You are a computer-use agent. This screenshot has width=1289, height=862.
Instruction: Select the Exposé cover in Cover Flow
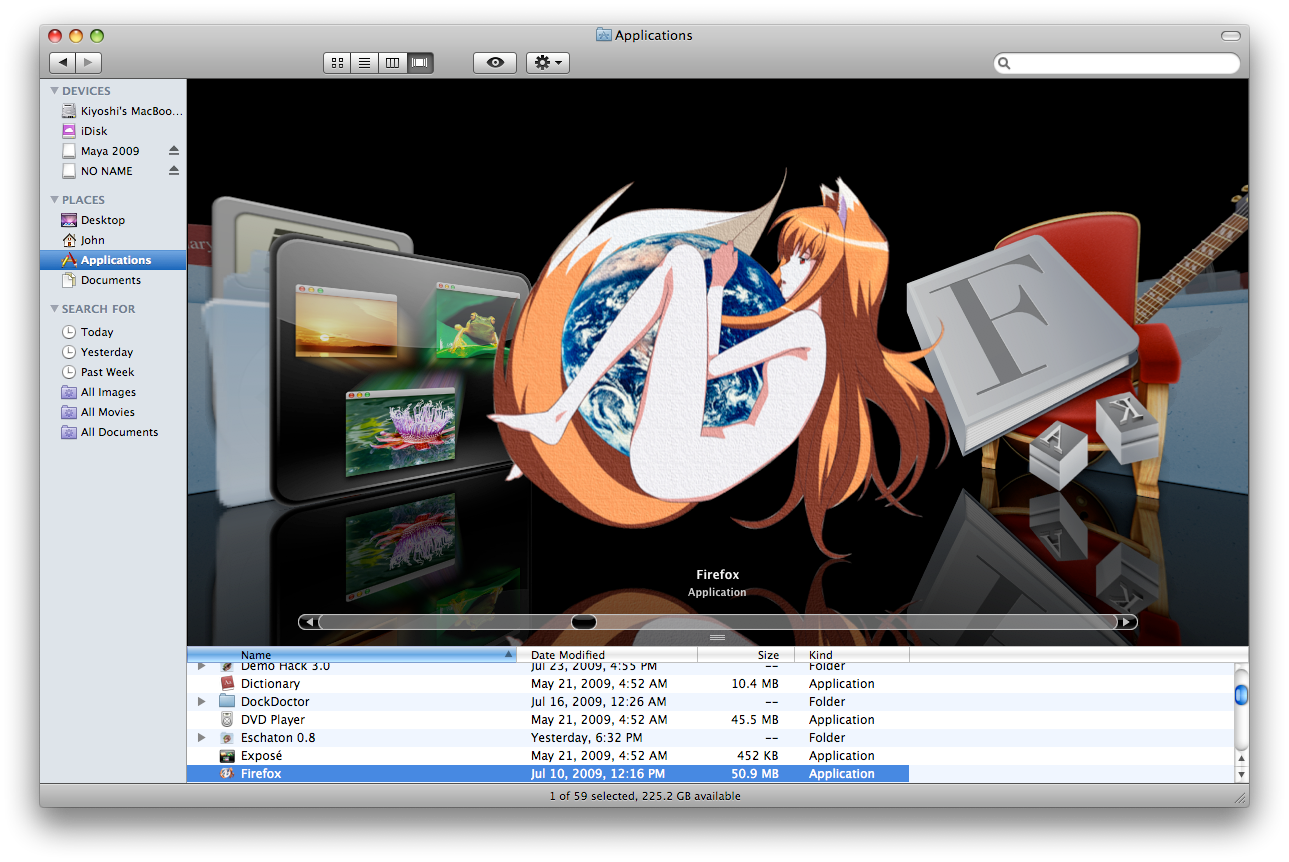click(x=400, y=370)
